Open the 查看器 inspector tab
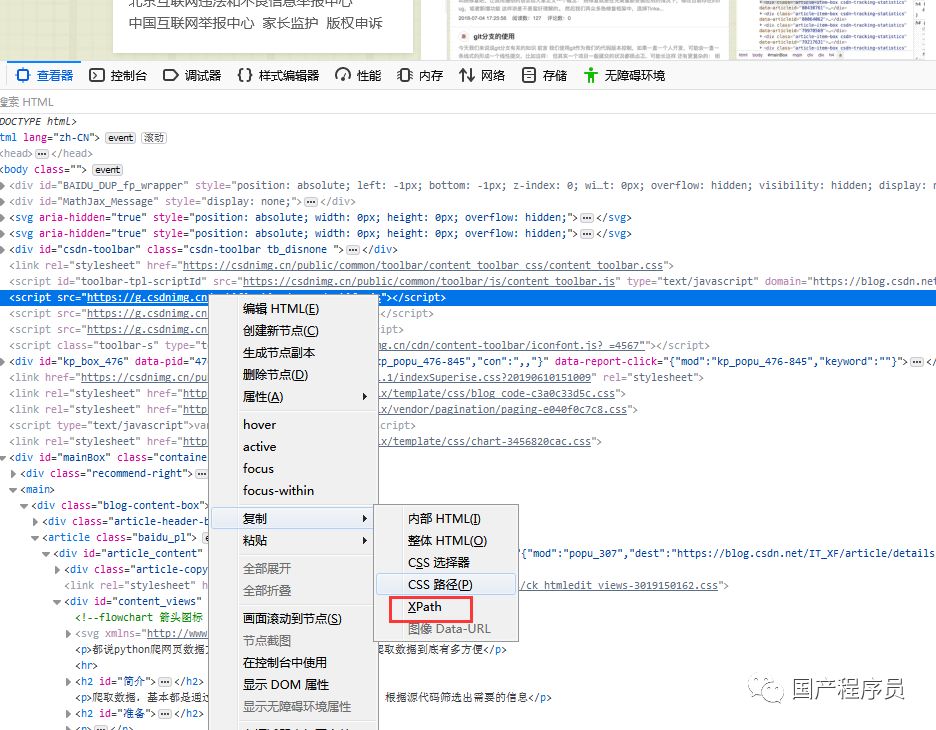 44,75
